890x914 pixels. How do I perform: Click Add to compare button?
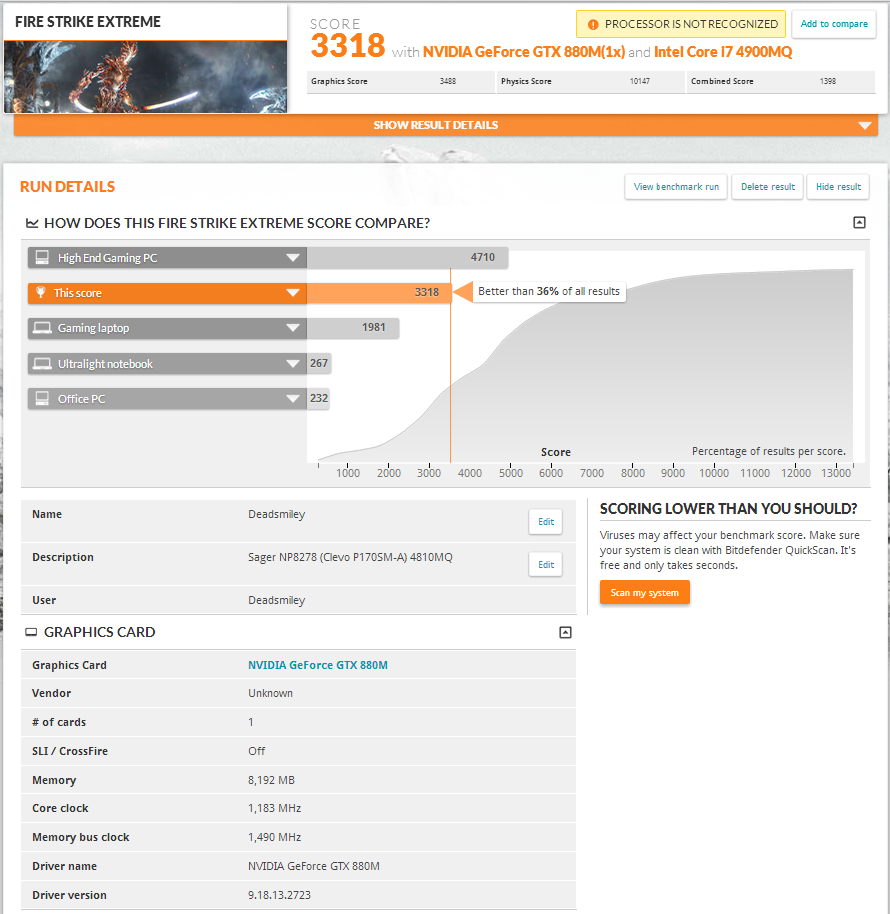pyautogui.click(x=834, y=24)
